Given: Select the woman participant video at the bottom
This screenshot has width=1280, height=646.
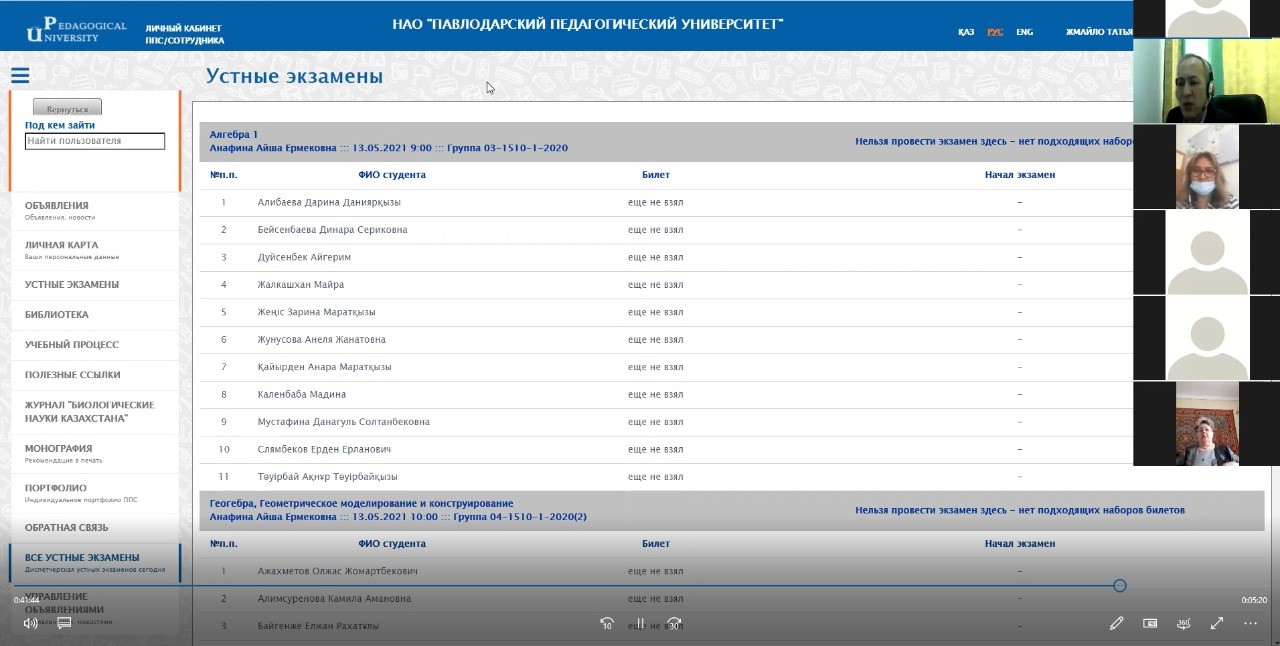Looking at the screenshot, I should 1206,424.
